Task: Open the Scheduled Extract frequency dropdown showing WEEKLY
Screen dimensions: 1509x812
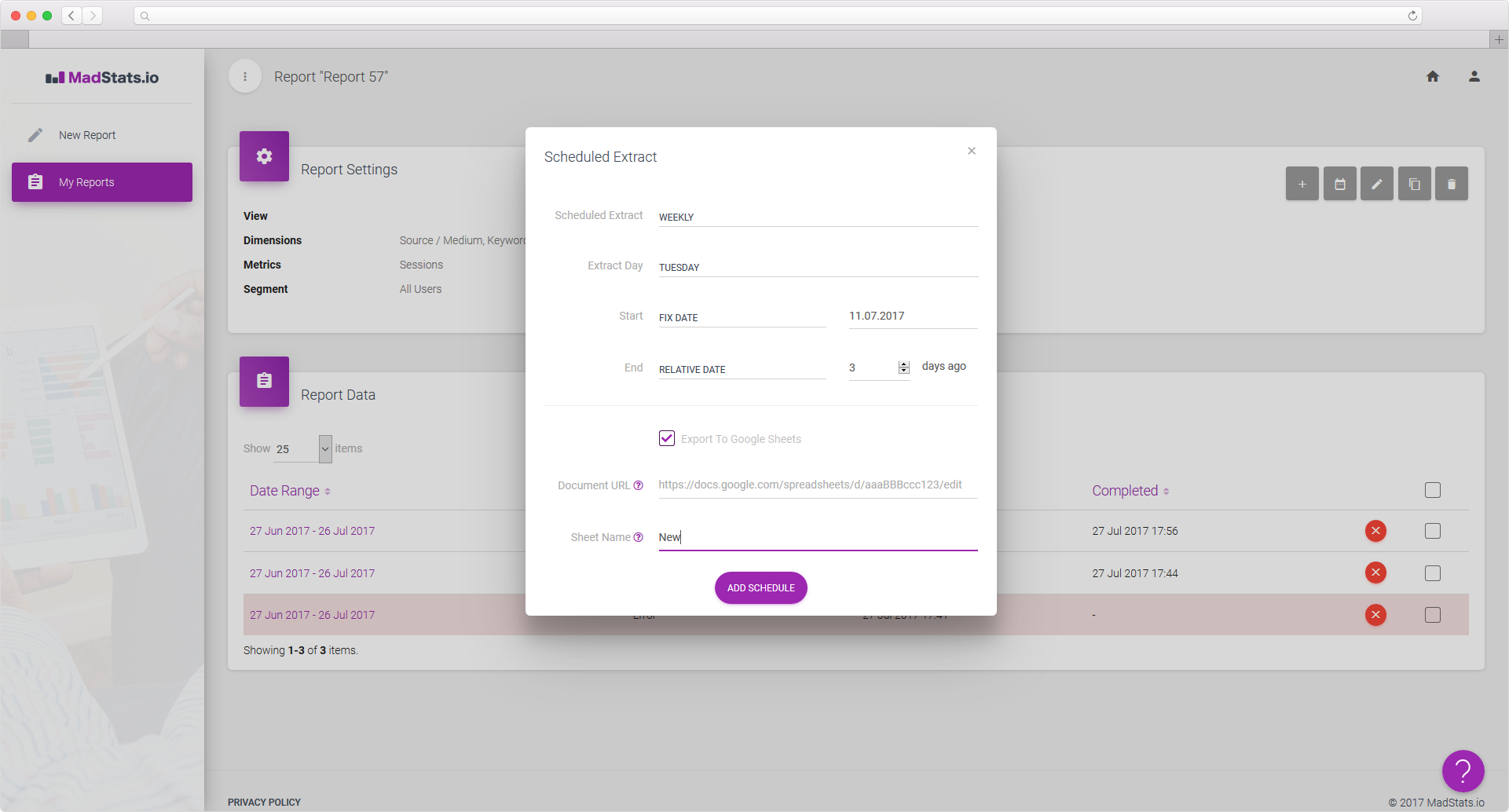Action: point(818,217)
